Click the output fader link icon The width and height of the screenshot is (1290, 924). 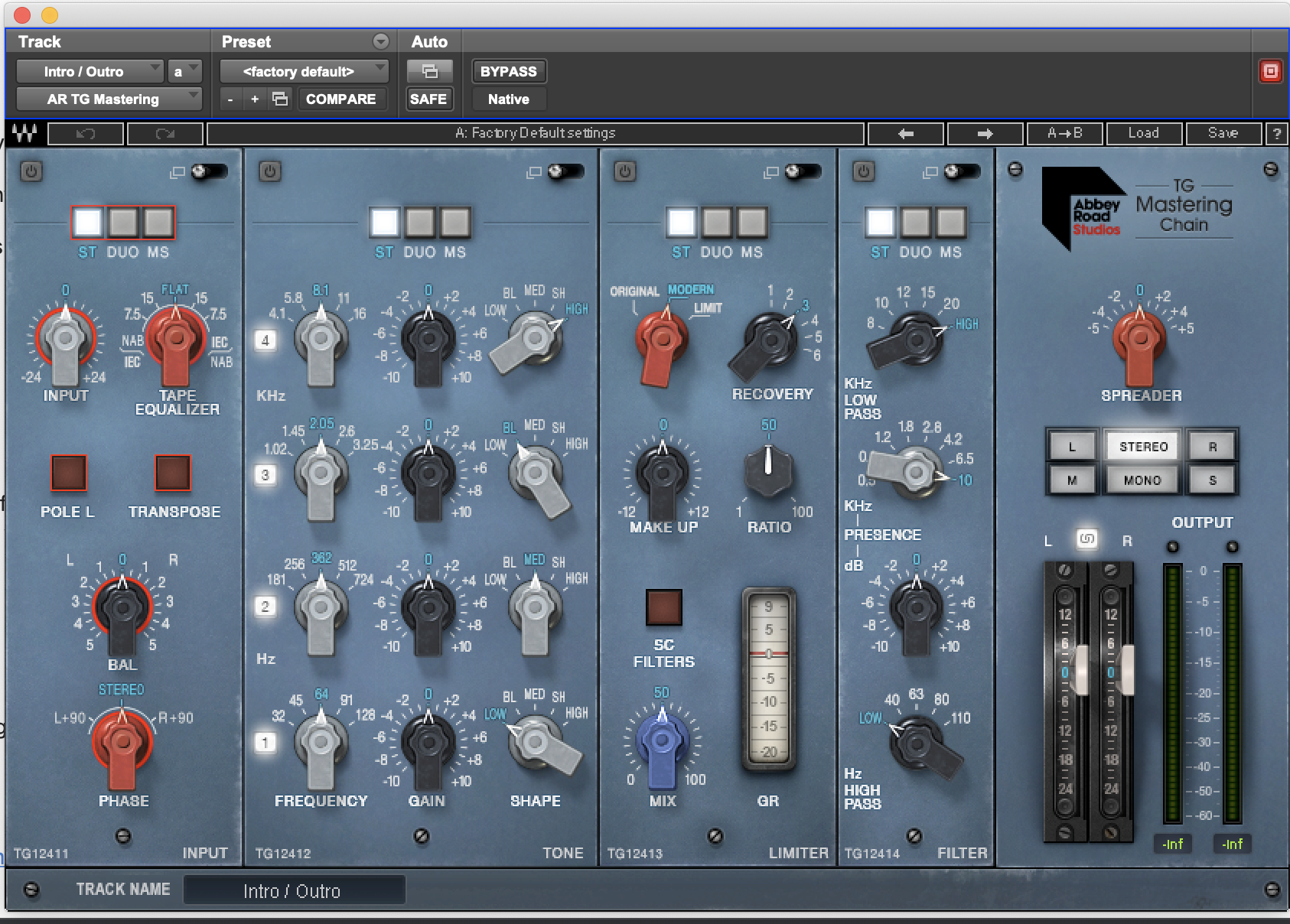click(x=1086, y=539)
